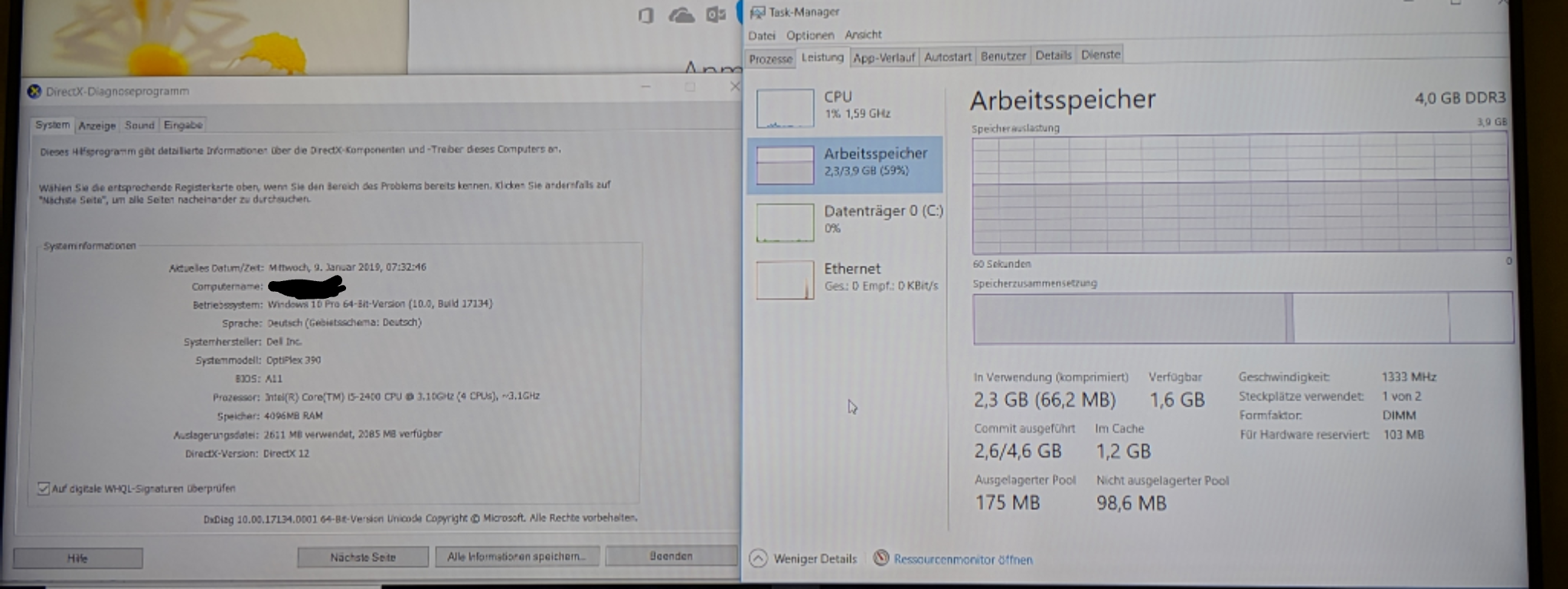Switch to the Autostart tab
The width and height of the screenshot is (1568, 589).
947,57
